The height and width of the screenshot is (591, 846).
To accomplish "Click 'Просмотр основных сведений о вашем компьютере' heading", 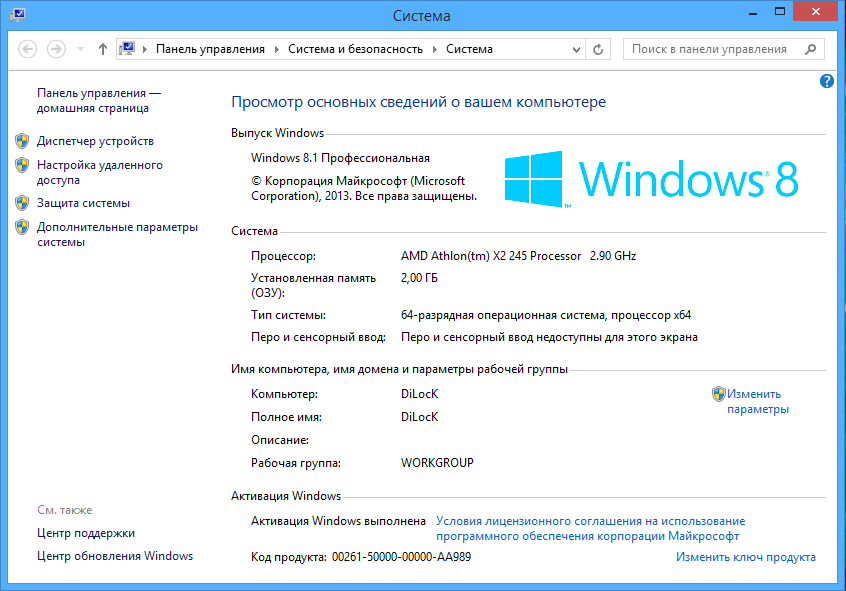I will 419,102.
